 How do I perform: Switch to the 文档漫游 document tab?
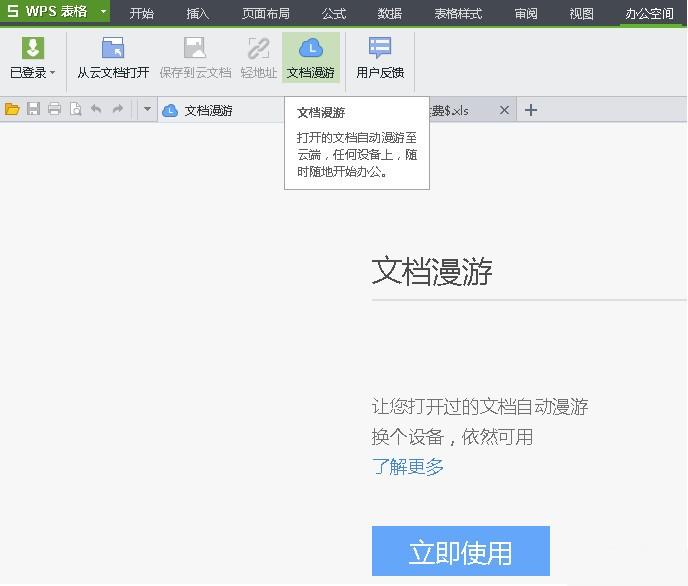click(x=208, y=110)
